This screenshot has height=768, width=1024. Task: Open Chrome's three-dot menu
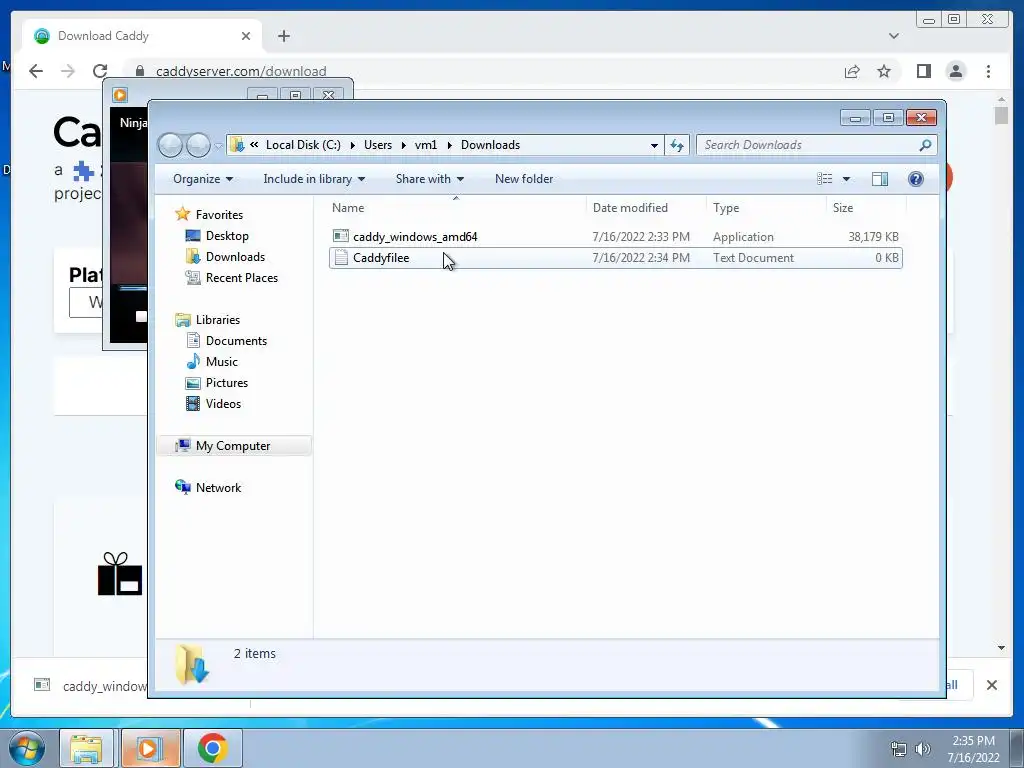coord(988,71)
